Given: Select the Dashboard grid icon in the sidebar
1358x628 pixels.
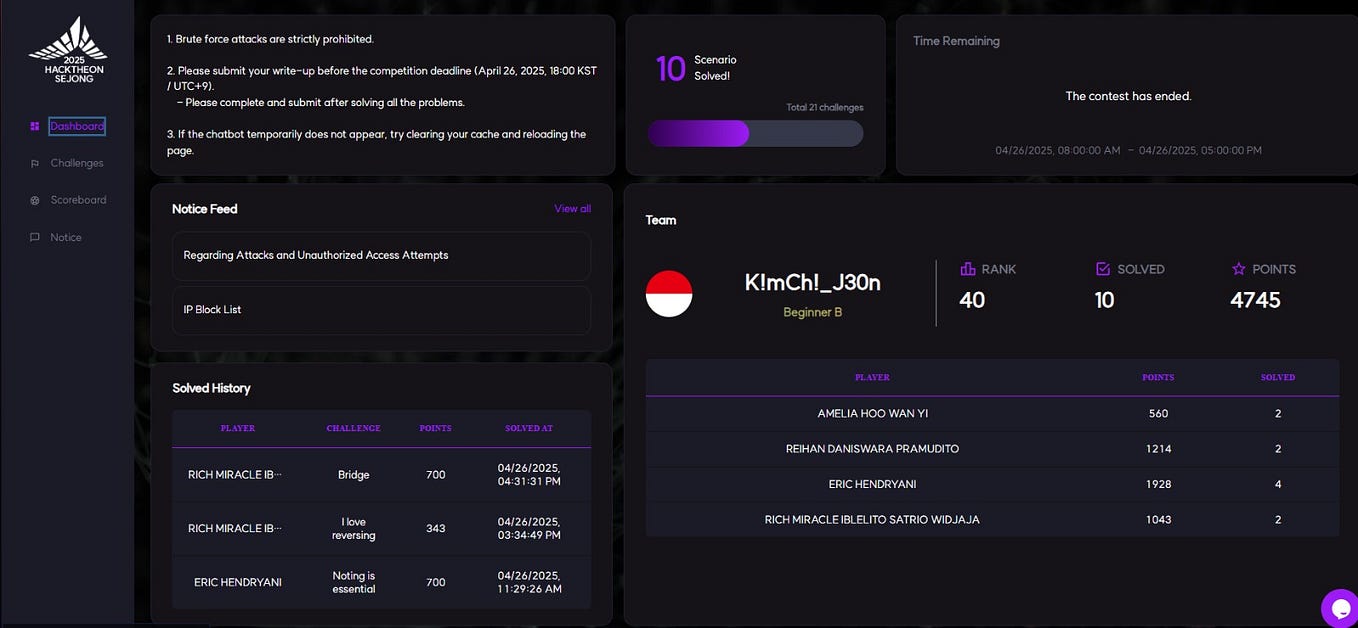Looking at the screenshot, I should pyautogui.click(x=34, y=126).
